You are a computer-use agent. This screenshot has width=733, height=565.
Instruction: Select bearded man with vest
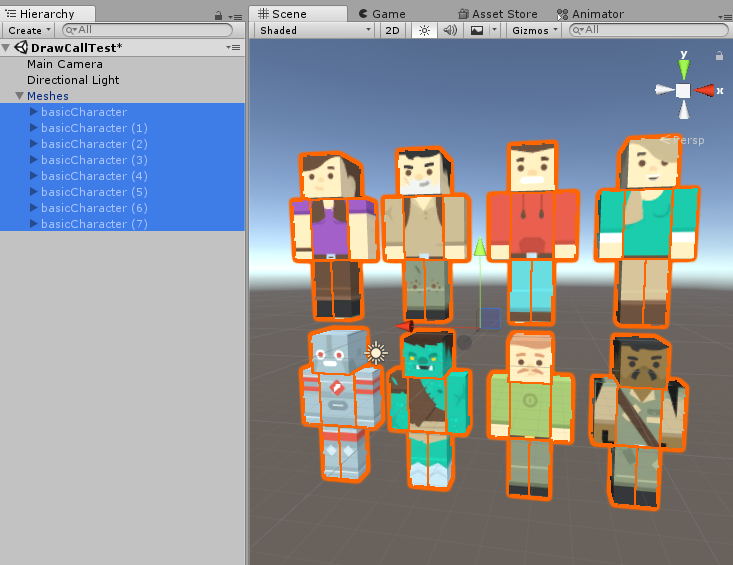coord(425,235)
